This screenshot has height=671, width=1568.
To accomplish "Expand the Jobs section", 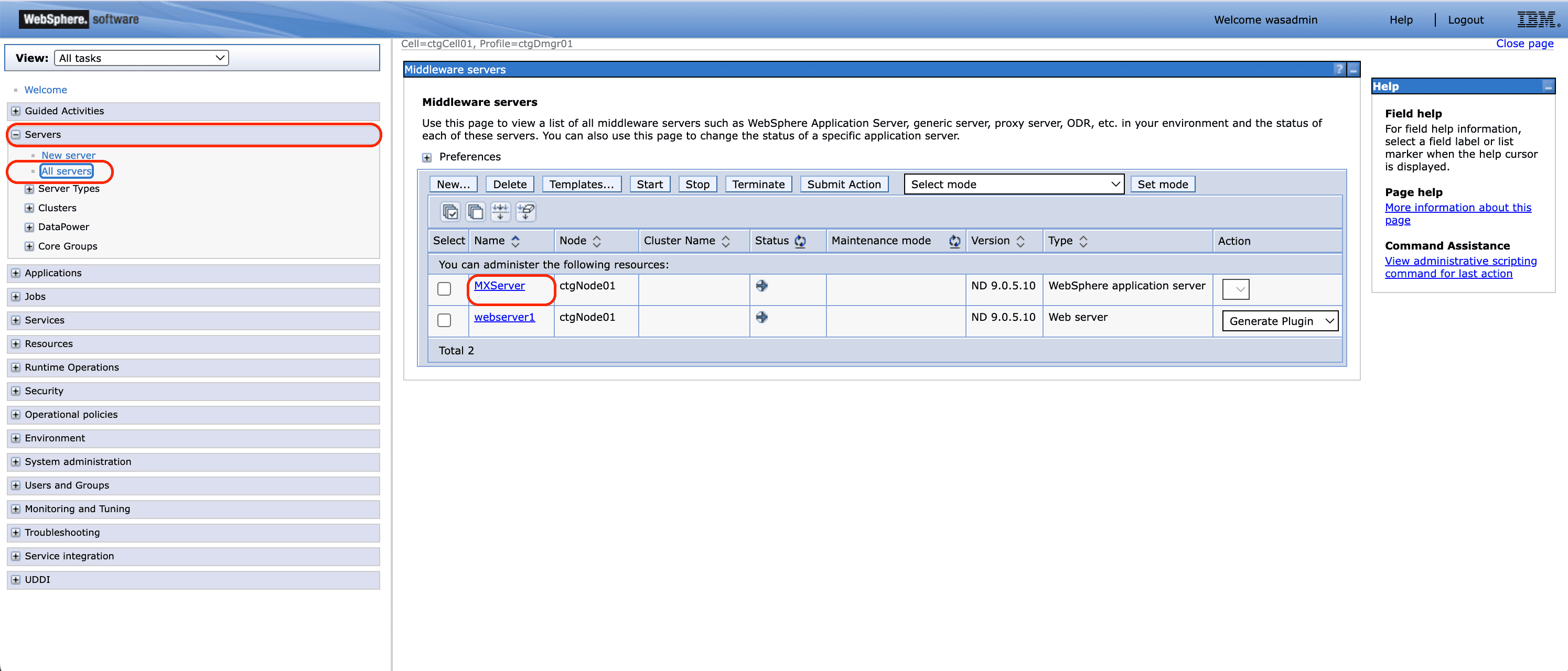I will point(16,297).
